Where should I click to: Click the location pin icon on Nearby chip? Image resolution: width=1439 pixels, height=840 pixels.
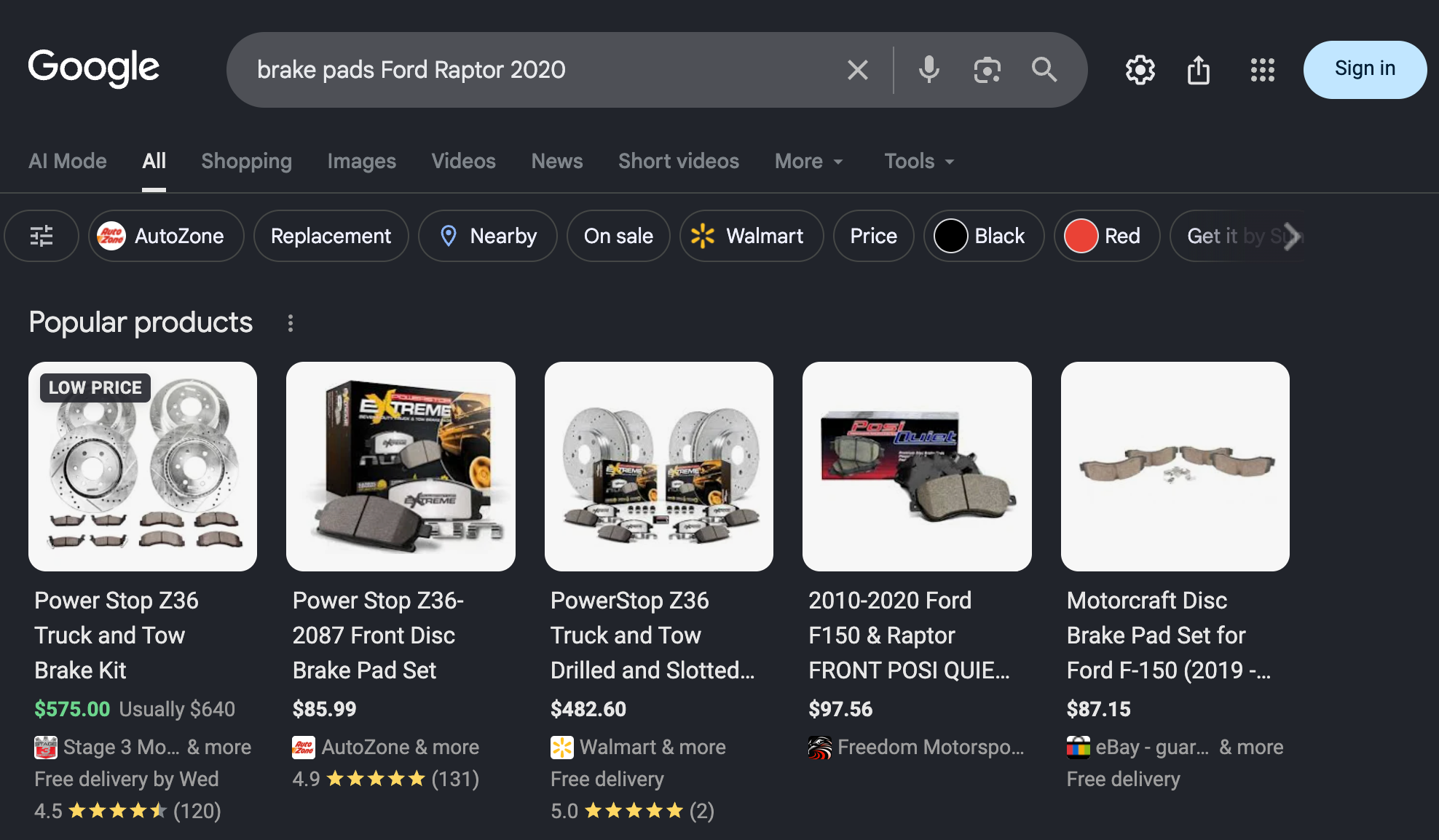(449, 236)
